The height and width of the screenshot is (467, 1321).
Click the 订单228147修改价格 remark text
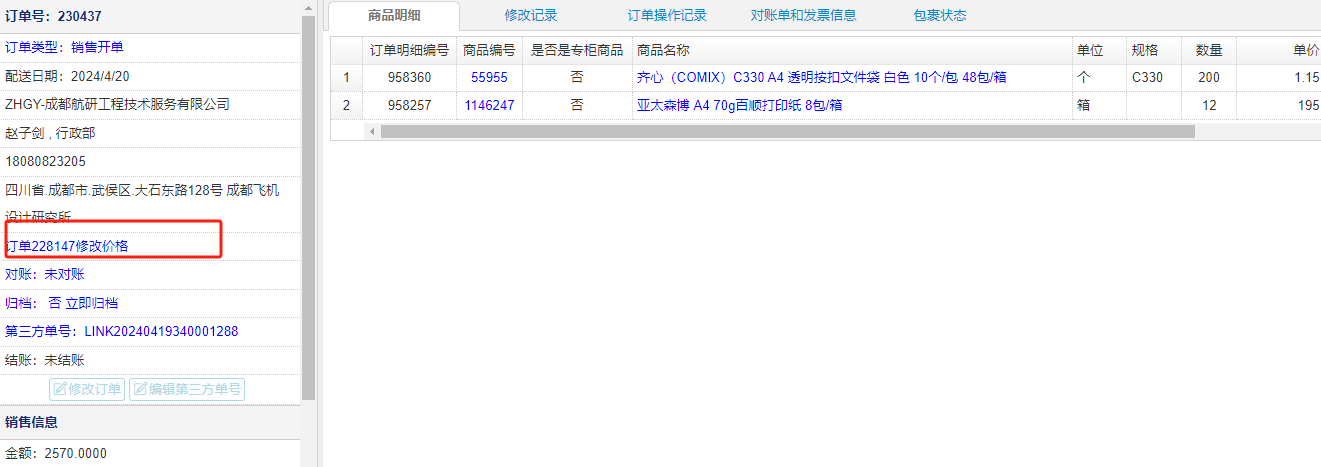[x=67, y=246]
